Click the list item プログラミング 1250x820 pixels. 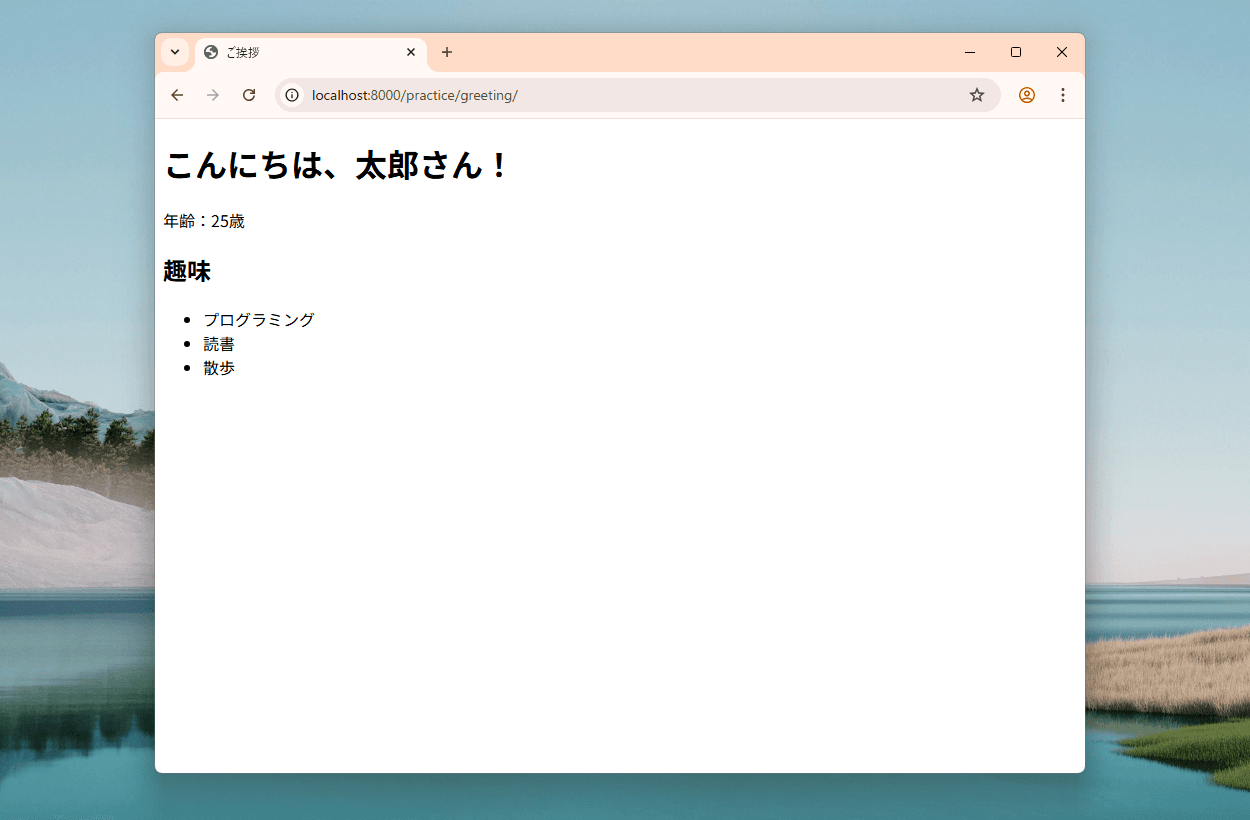pyautogui.click(x=259, y=320)
